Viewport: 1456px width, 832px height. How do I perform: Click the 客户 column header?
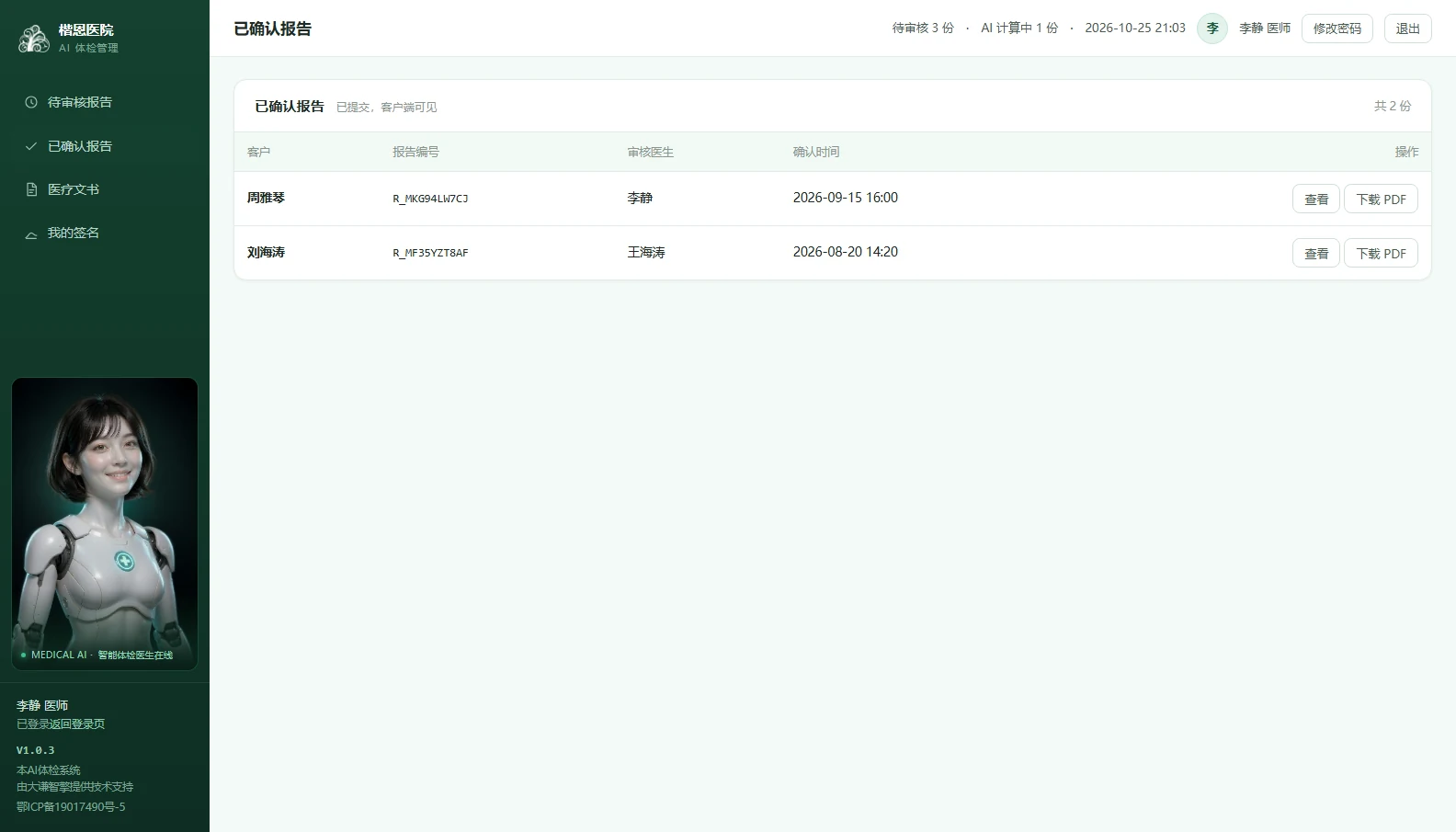[258, 152]
